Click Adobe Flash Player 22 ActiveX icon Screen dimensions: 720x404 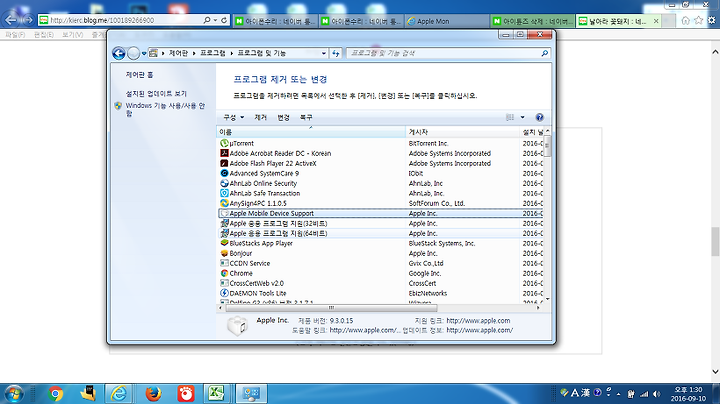224,163
